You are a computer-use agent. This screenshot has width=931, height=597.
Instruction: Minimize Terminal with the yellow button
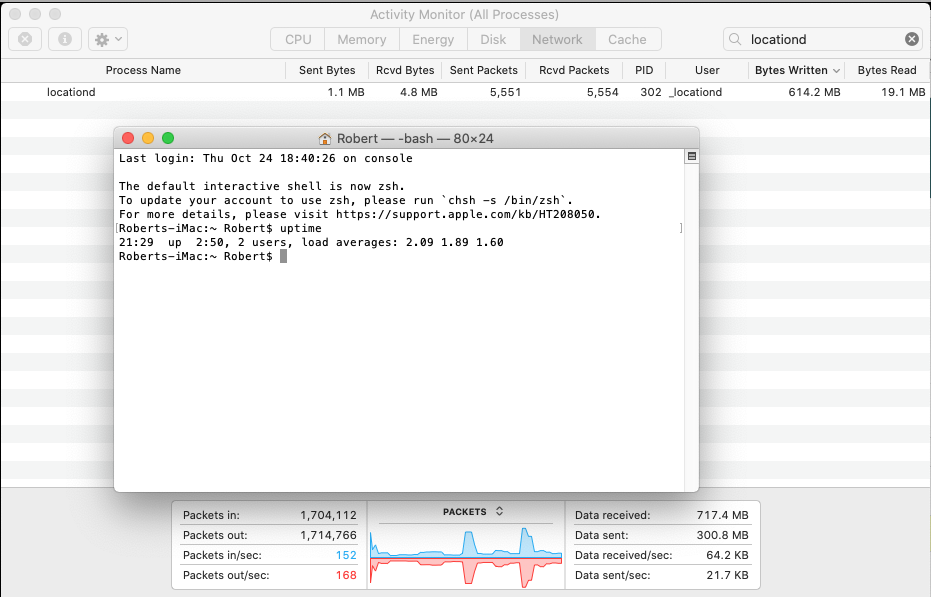(148, 138)
